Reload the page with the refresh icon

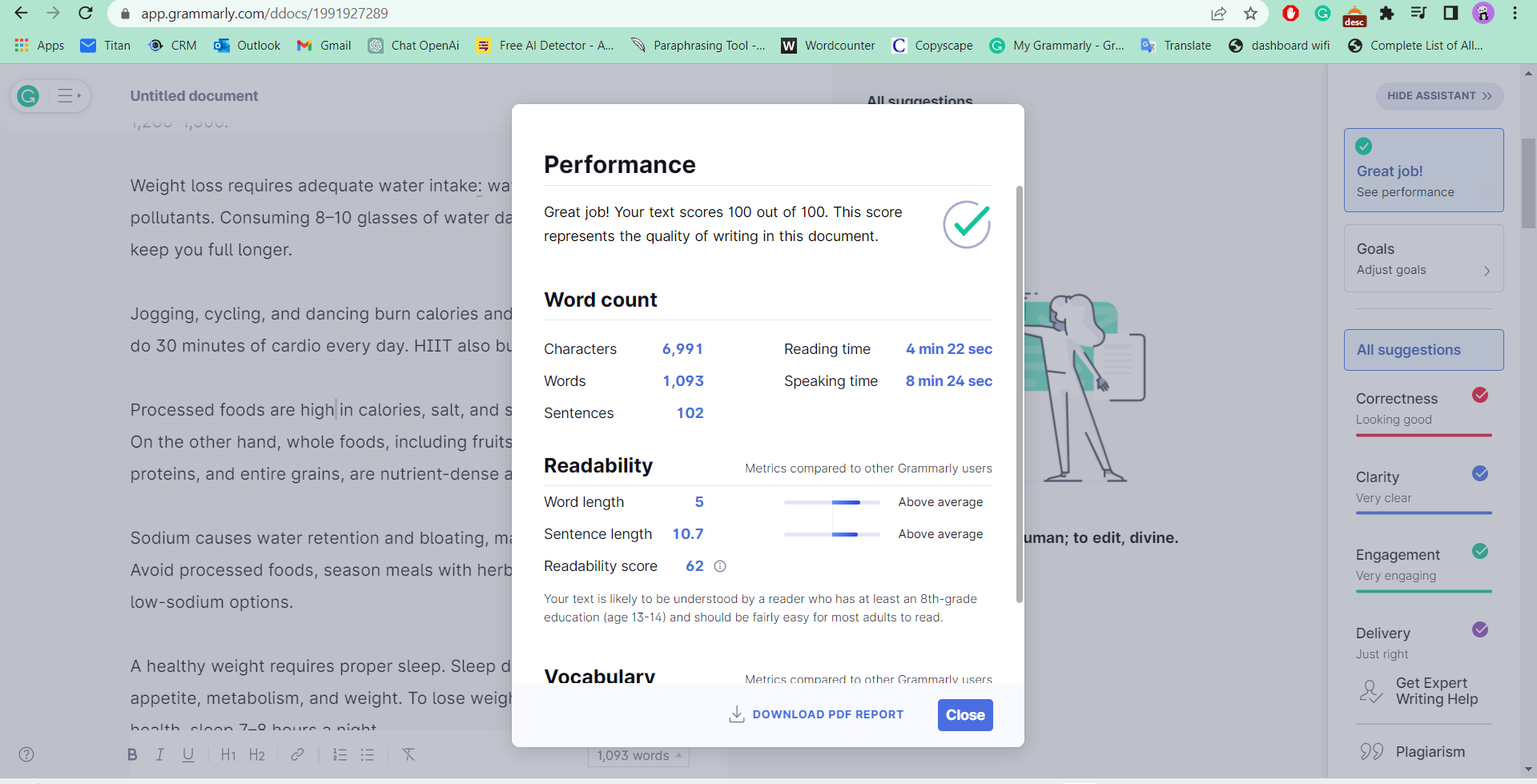coord(85,13)
